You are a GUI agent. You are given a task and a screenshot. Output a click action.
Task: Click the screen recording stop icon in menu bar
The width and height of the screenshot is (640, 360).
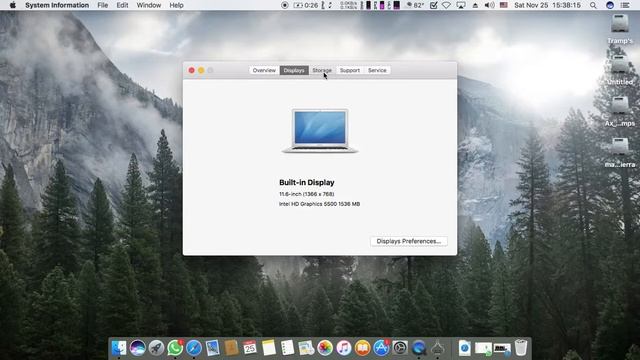point(285,5)
